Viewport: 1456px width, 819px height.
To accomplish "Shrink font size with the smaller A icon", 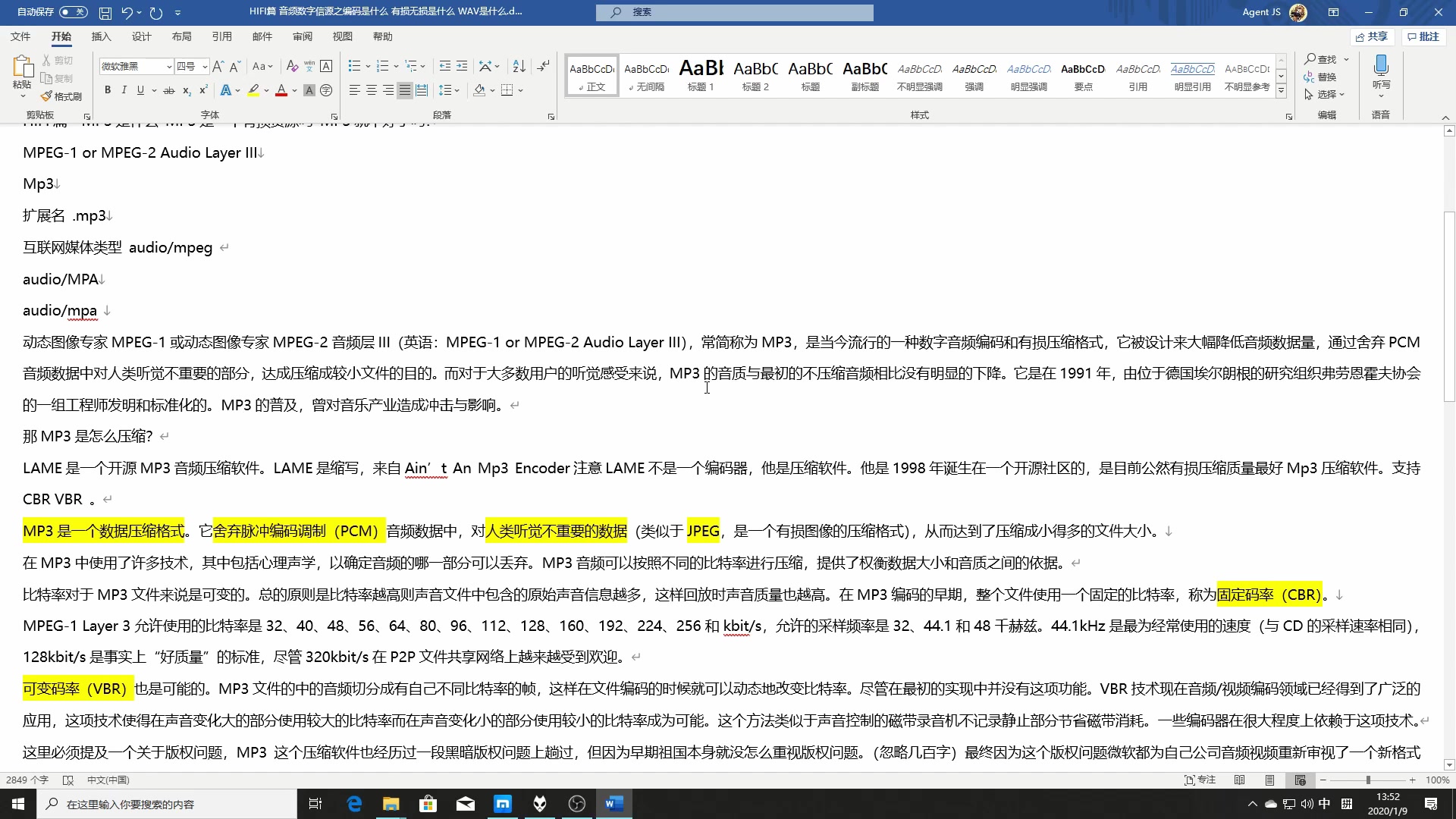I will (x=235, y=67).
